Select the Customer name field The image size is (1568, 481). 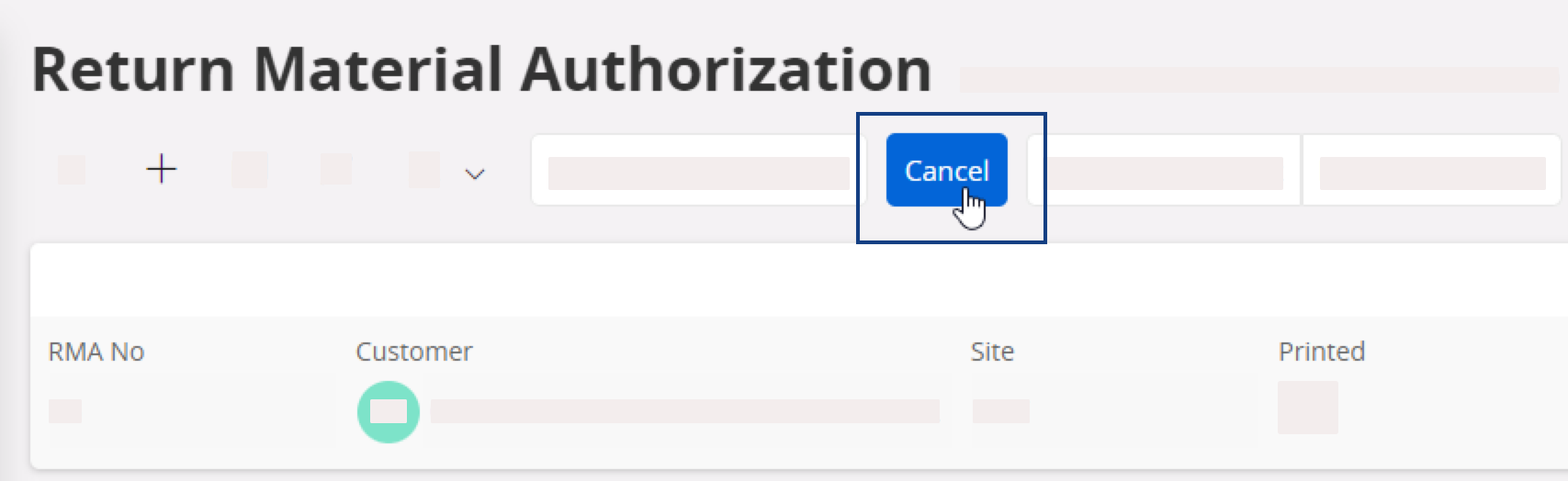click(684, 411)
